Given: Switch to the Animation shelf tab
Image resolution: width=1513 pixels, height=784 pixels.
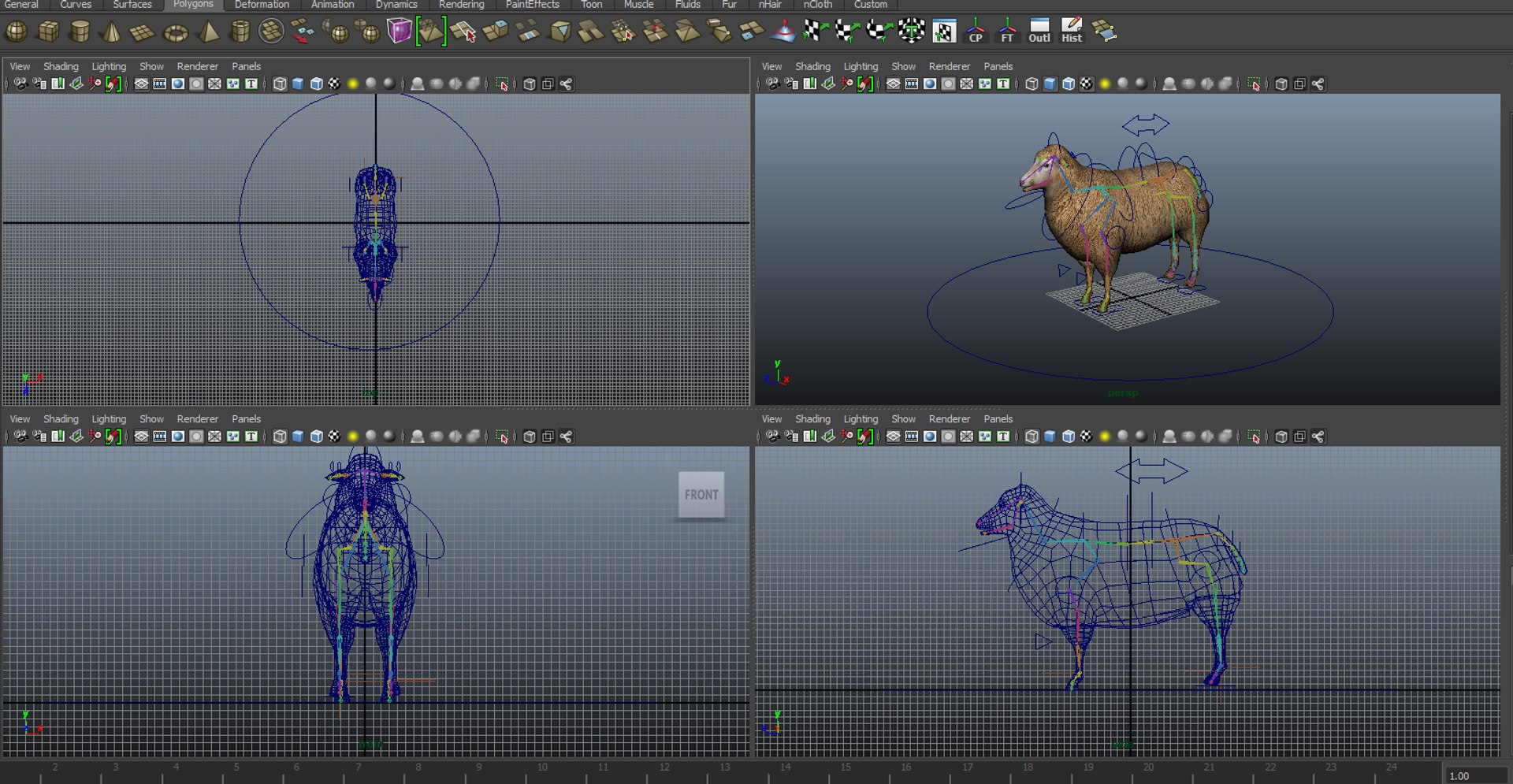Looking at the screenshot, I should (333, 5).
